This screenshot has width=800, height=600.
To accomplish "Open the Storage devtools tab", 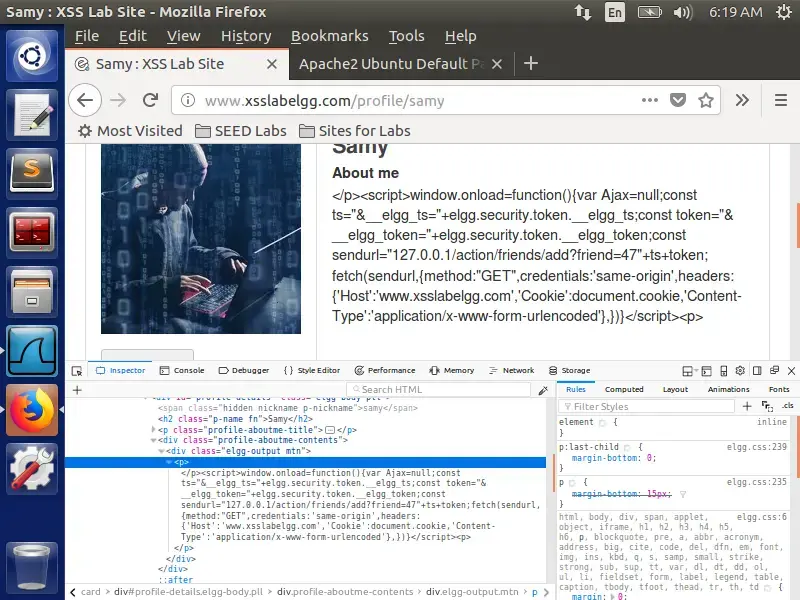I will (x=569, y=370).
